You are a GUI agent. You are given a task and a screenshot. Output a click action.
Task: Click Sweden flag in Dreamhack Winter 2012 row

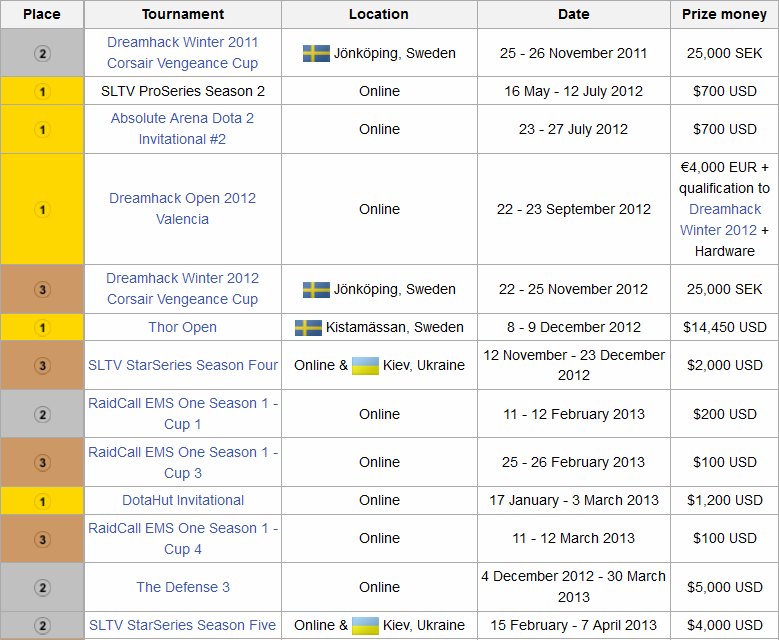coord(316,290)
